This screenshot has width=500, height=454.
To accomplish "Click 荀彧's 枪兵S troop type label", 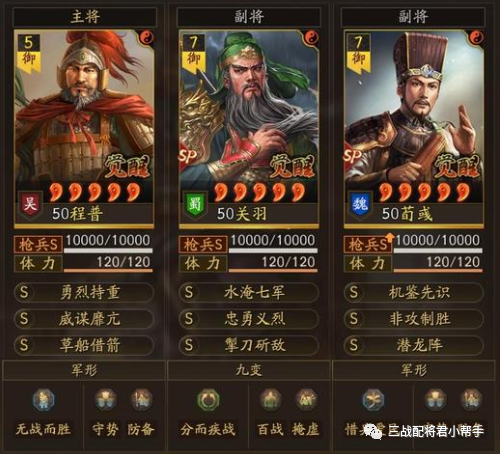I will (x=368, y=245).
